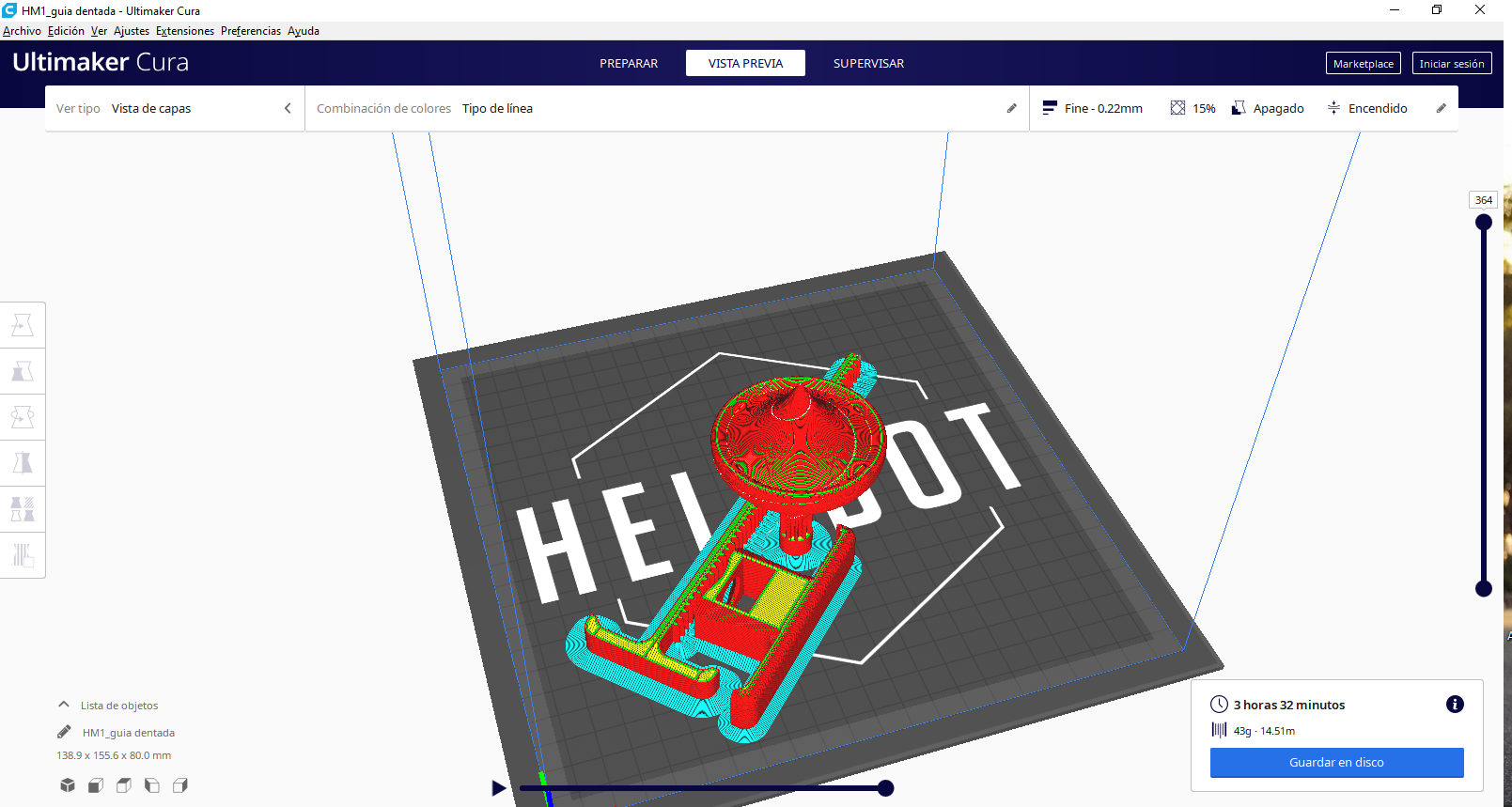Image resolution: width=1512 pixels, height=807 pixels.
Task: Click the clock icon beside print time
Action: (1219, 704)
